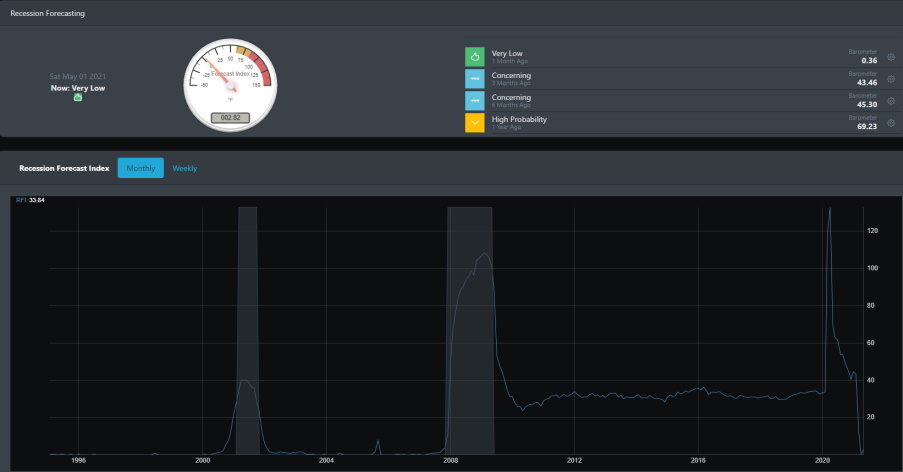Select the High Probability 1 Year Ago row

point(681,122)
